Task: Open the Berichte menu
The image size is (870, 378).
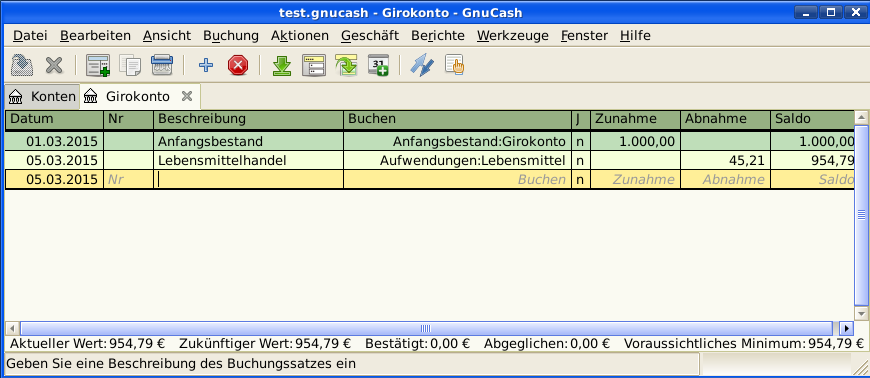Action: tap(438, 36)
